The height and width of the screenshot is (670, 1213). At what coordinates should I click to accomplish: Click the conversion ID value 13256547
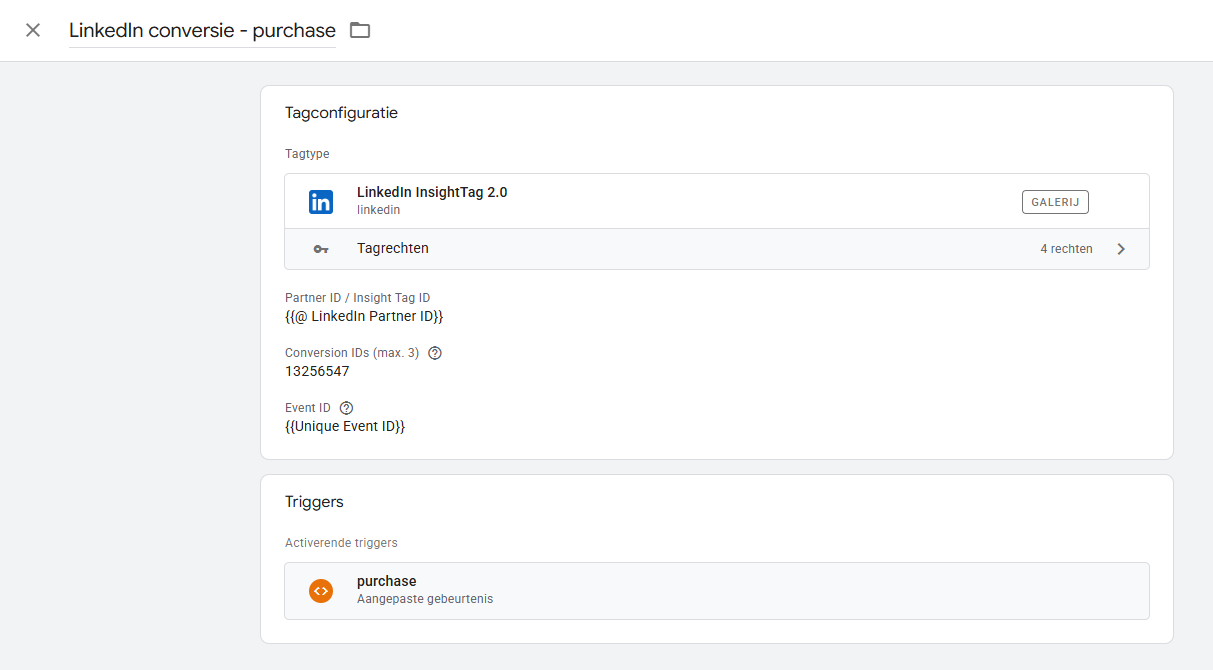pos(317,371)
